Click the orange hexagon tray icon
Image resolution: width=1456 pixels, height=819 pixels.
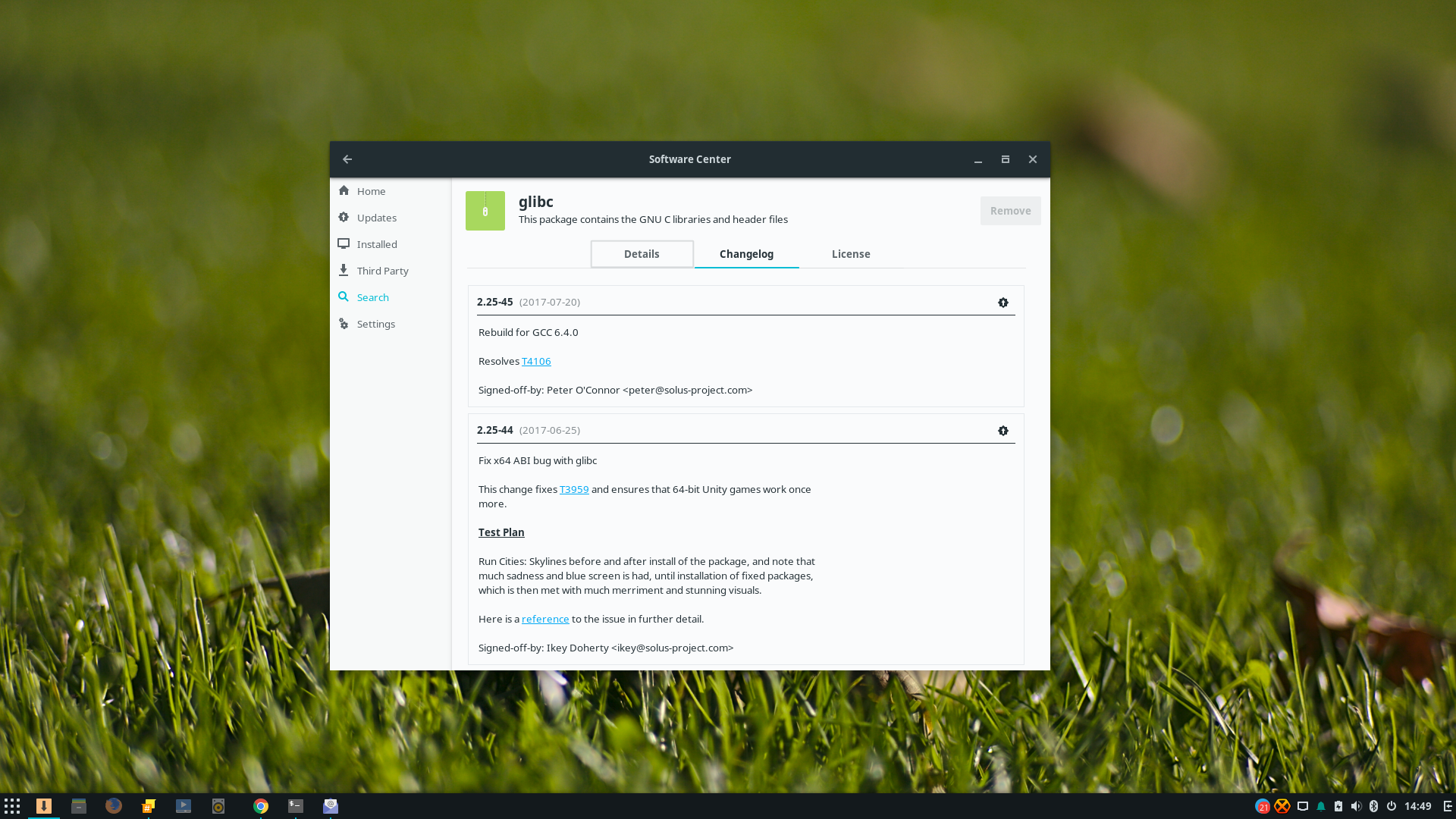coord(1282,806)
